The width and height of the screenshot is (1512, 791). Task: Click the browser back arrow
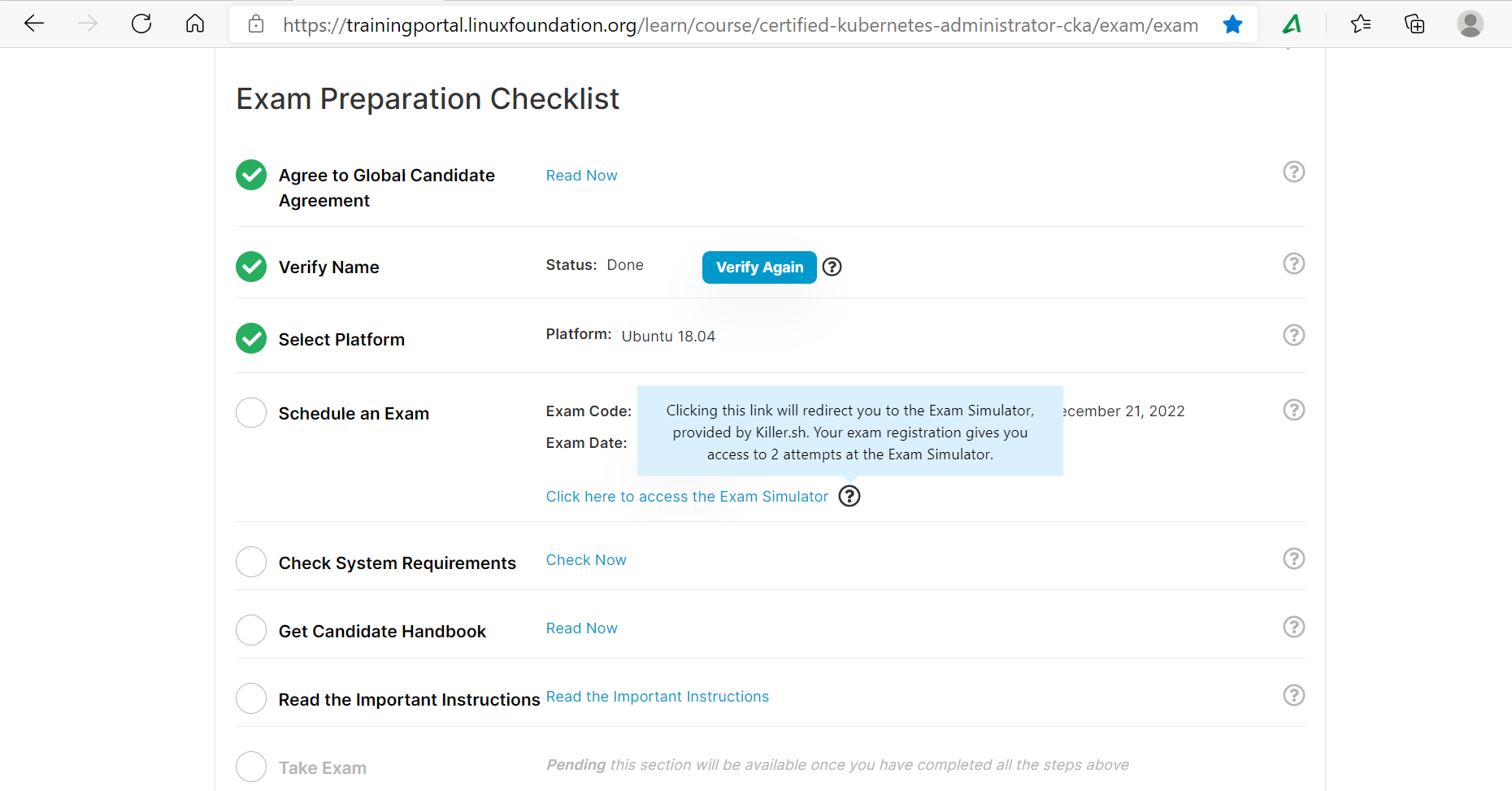tap(34, 24)
